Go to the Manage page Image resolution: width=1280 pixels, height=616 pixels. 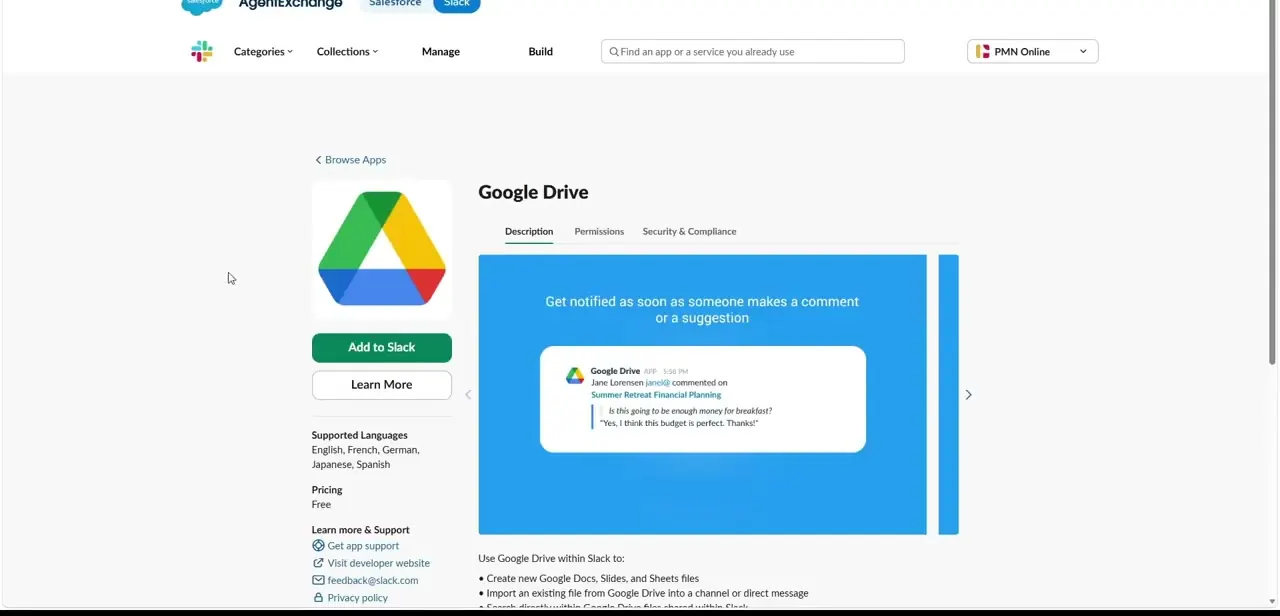(x=441, y=52)
